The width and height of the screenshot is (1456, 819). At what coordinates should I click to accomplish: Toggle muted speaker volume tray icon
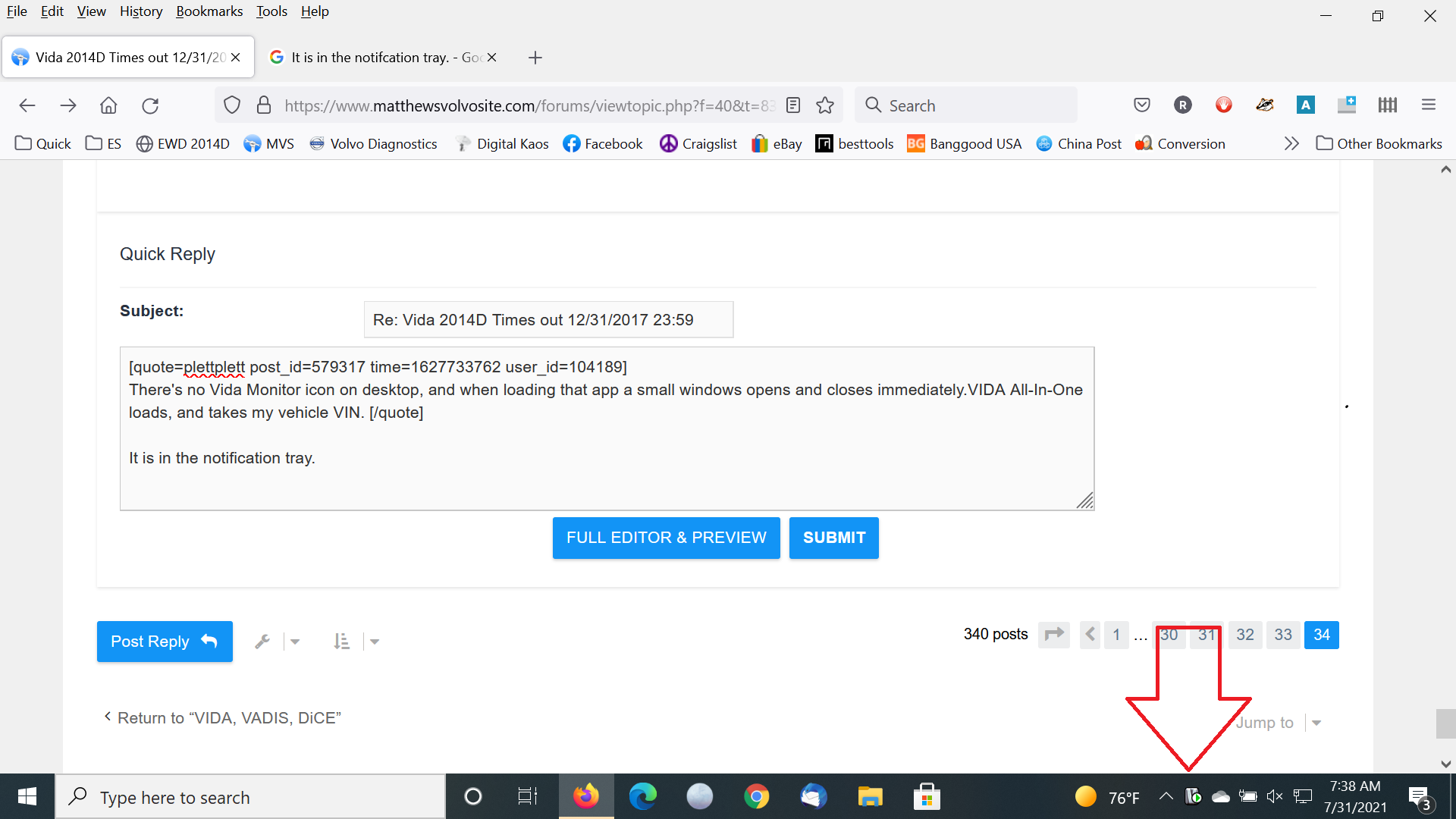[x=1275, y=796]
